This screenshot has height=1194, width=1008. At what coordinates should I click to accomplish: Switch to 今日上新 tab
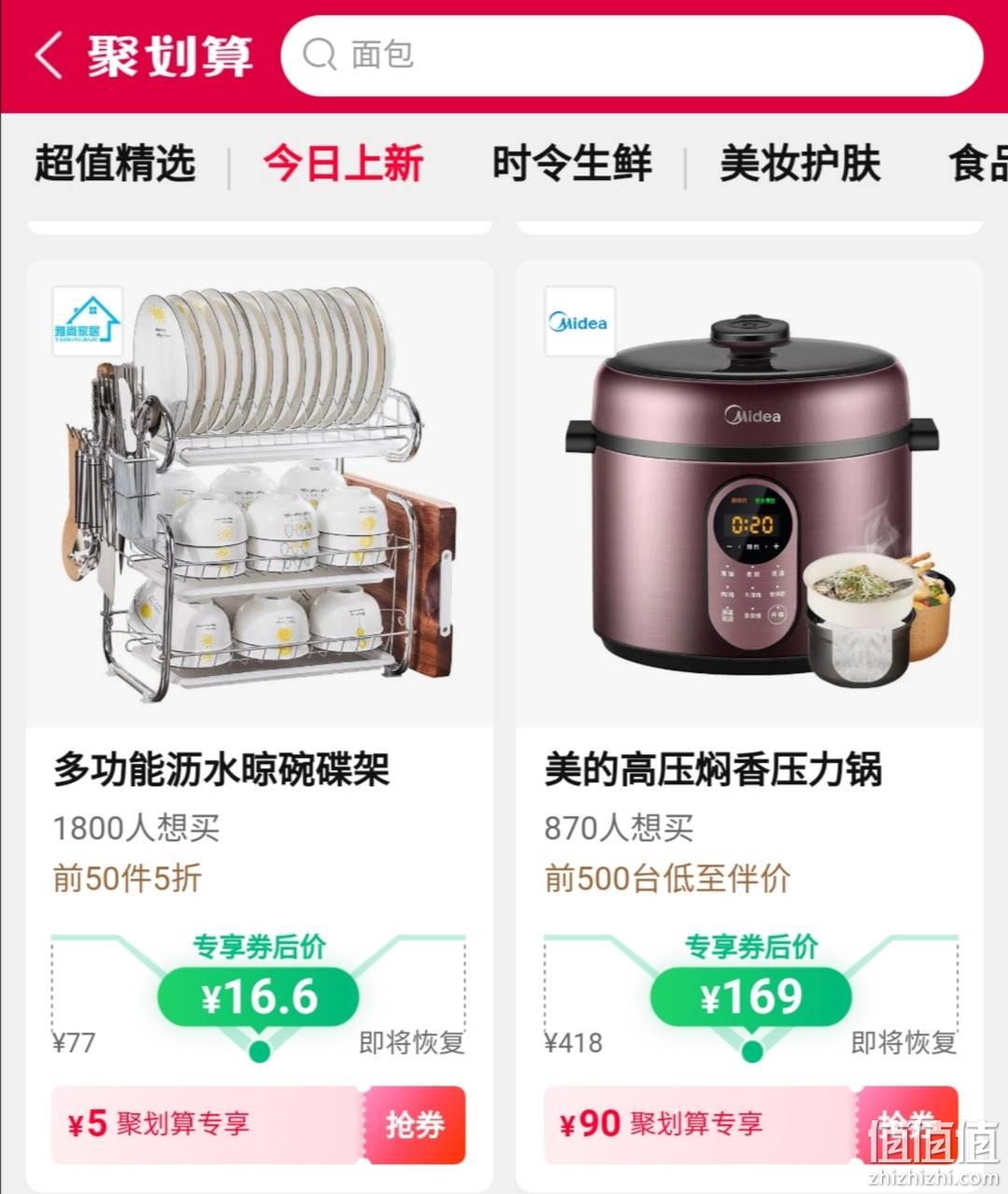pyautogui.click(x=343, y=163)
